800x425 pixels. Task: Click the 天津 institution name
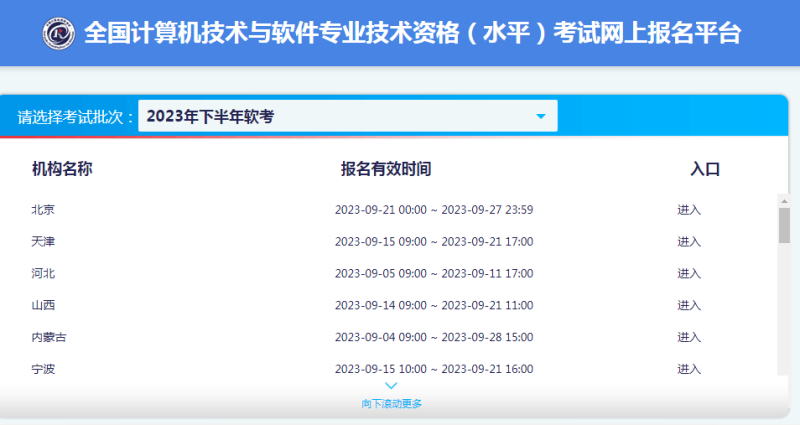(x=43, y=241)
